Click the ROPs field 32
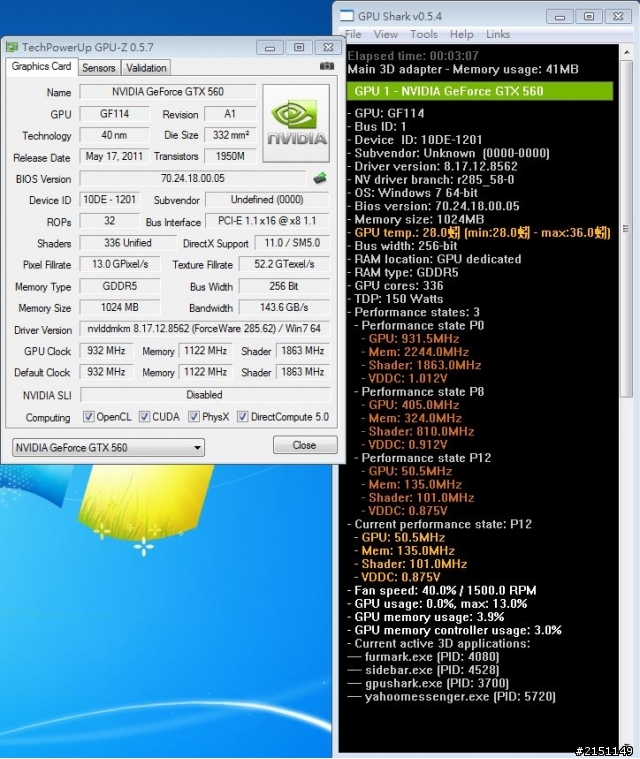The width and height of the screenshot is (640, 759). pos(109,221)
